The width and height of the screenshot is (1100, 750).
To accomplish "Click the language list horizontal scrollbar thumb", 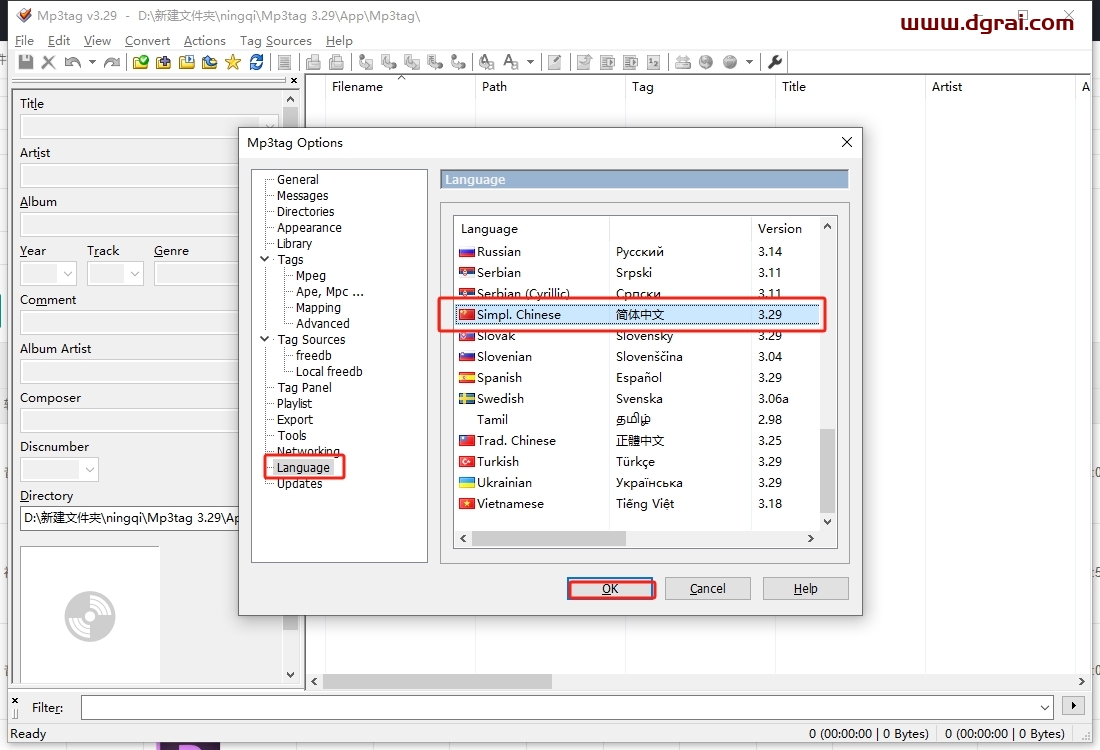I will coord(549,538).
